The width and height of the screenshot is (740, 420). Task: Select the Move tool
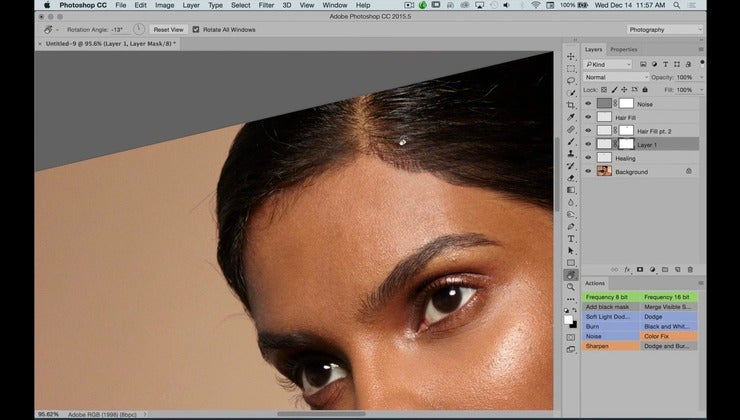tap(571, 56)
